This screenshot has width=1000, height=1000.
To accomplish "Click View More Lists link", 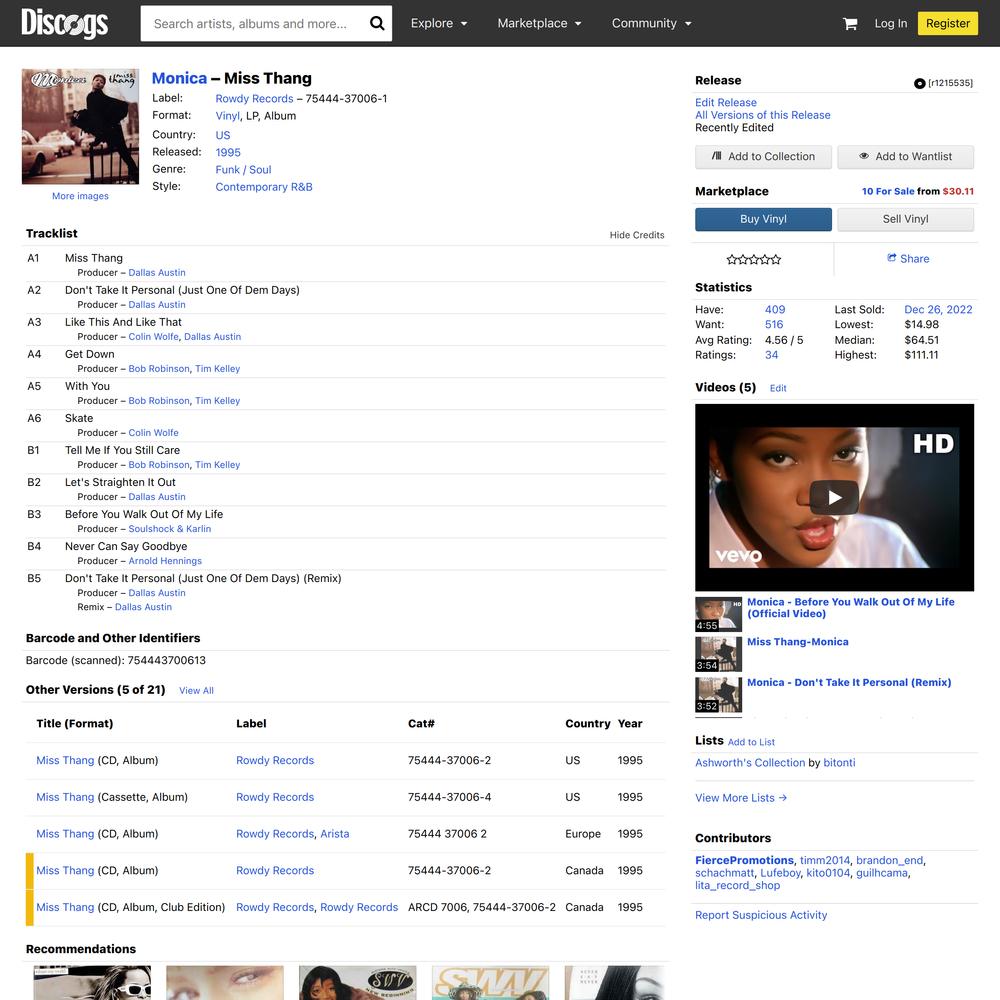I will 741,798.
